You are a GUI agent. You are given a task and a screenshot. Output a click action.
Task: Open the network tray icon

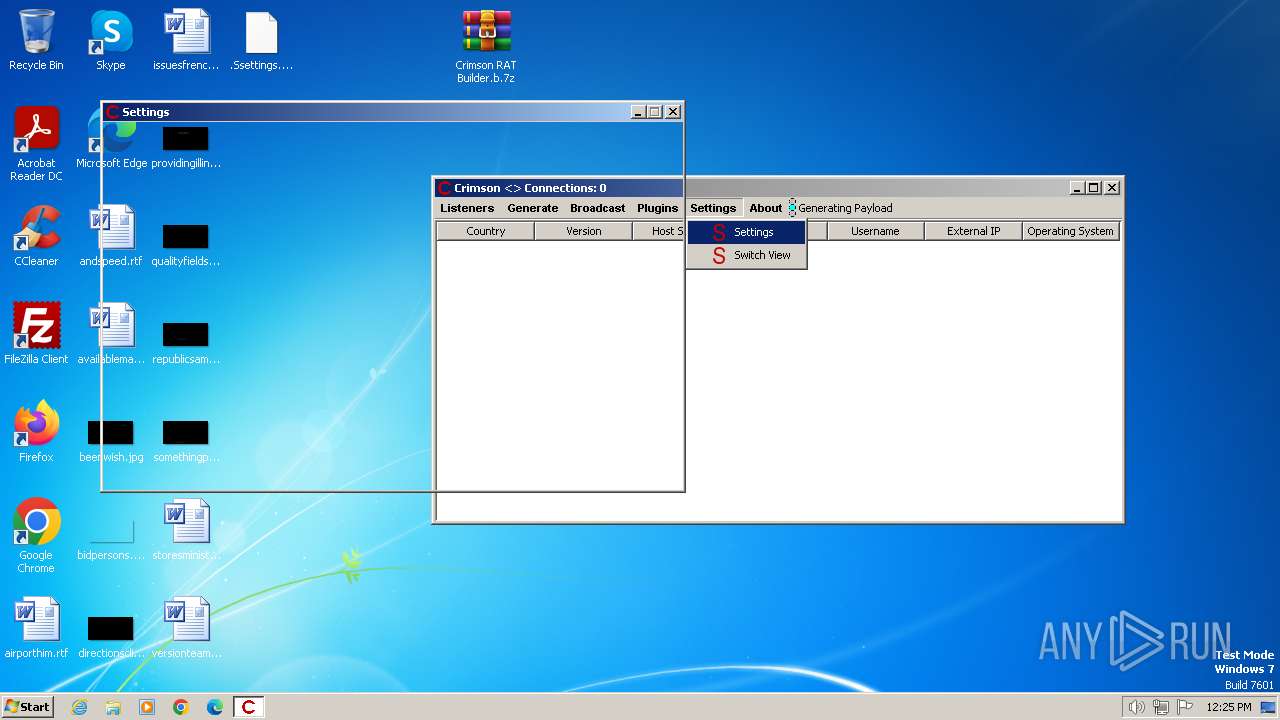click(x=1161, y=707)
